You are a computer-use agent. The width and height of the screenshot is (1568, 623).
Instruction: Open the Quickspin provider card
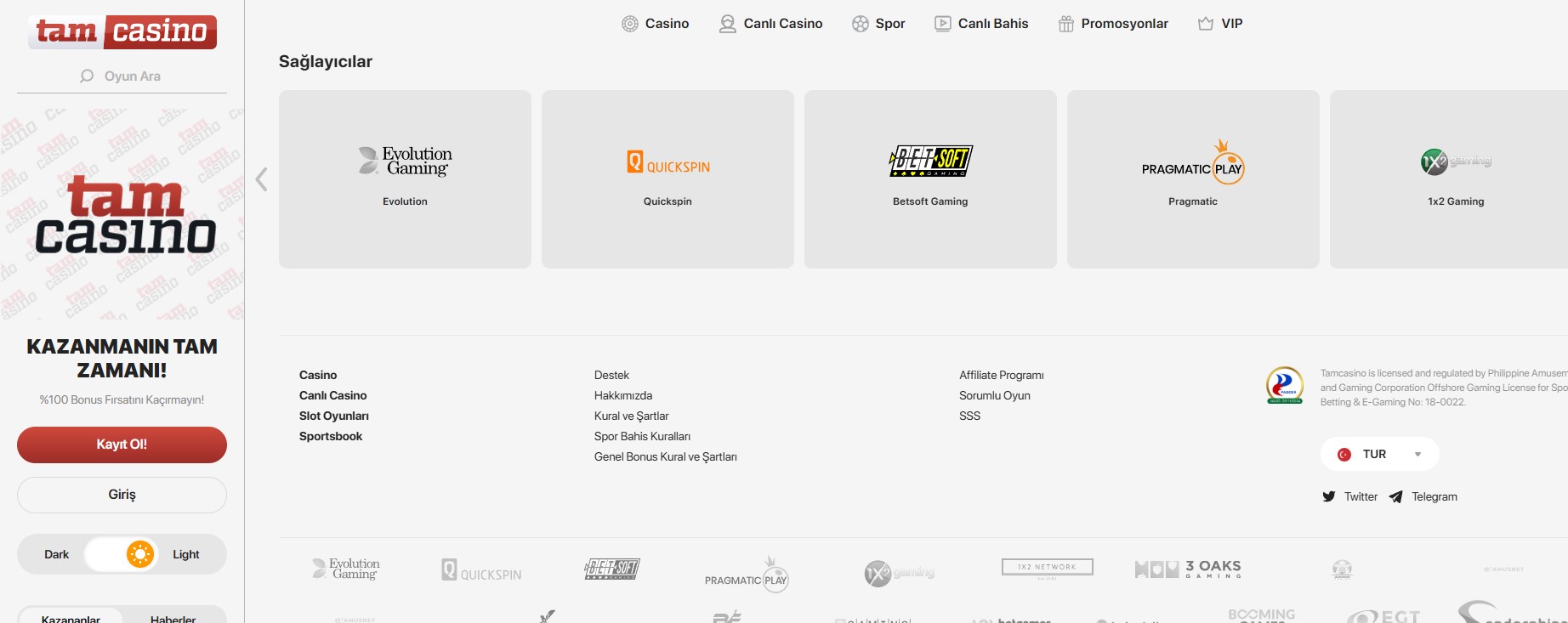click(668, 179)
